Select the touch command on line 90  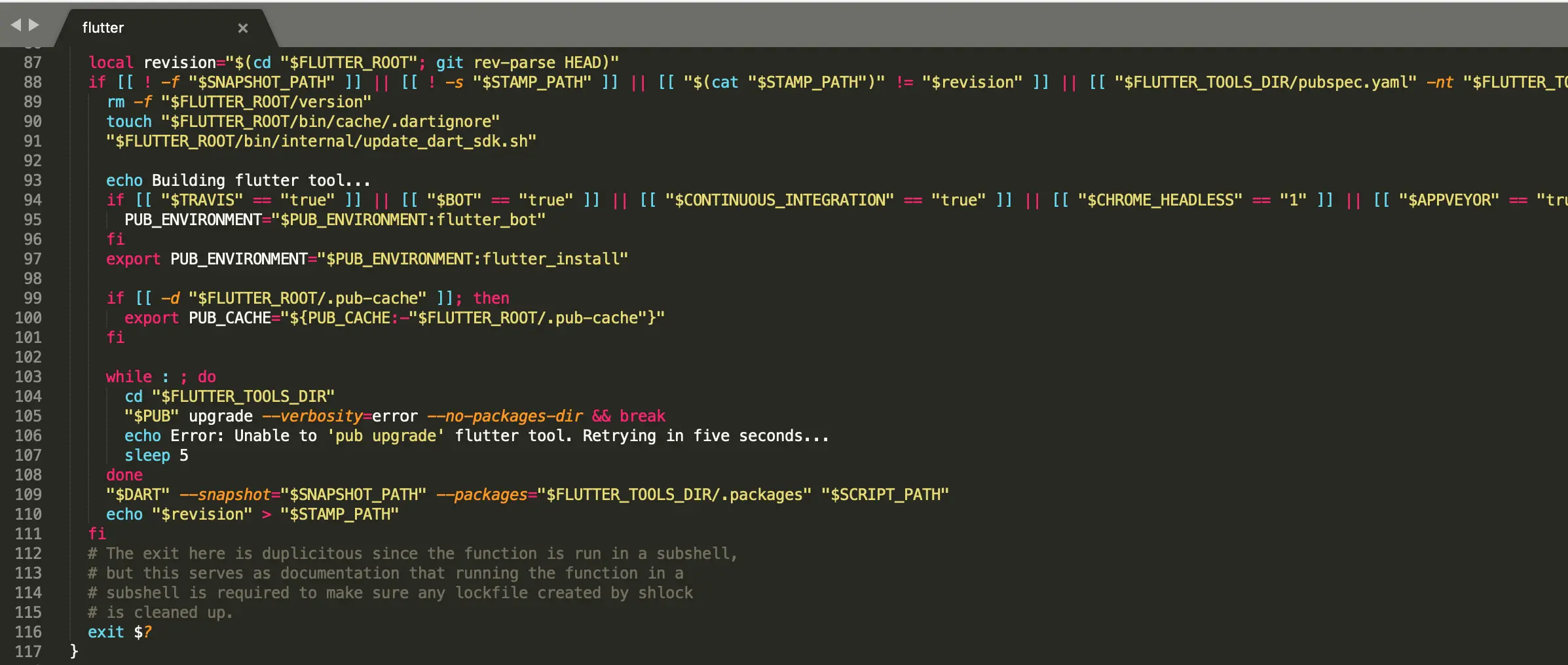coord(128,121)
